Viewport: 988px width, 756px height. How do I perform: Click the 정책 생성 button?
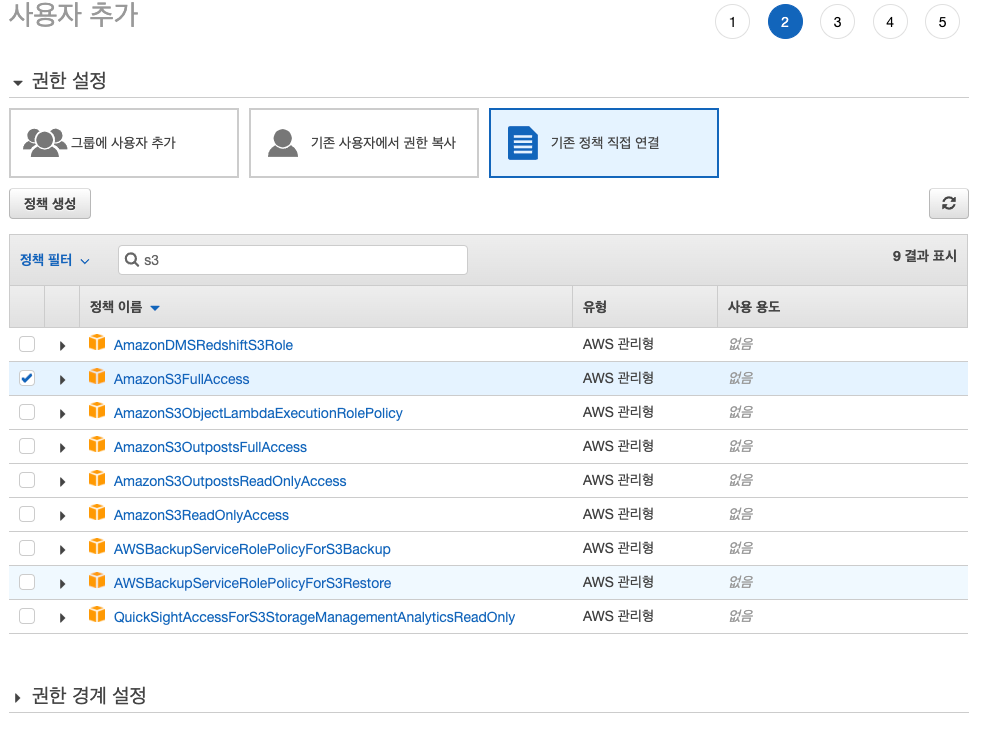pos(50,203)
